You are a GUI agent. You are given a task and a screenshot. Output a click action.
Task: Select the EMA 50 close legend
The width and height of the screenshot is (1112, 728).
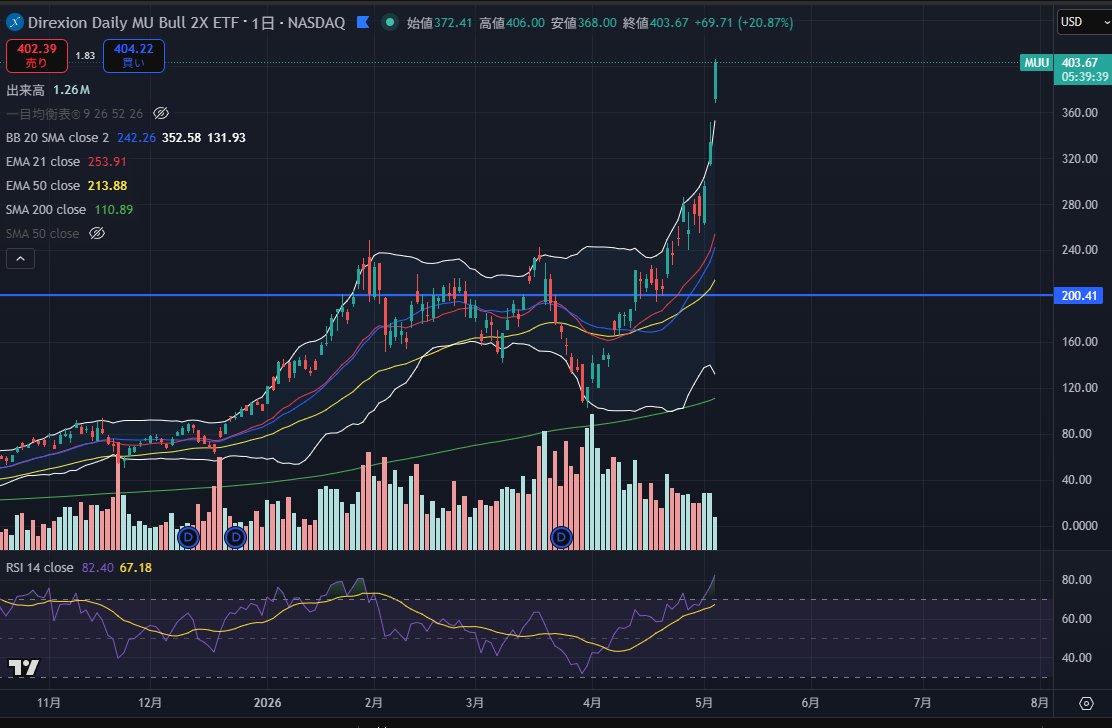43,186
